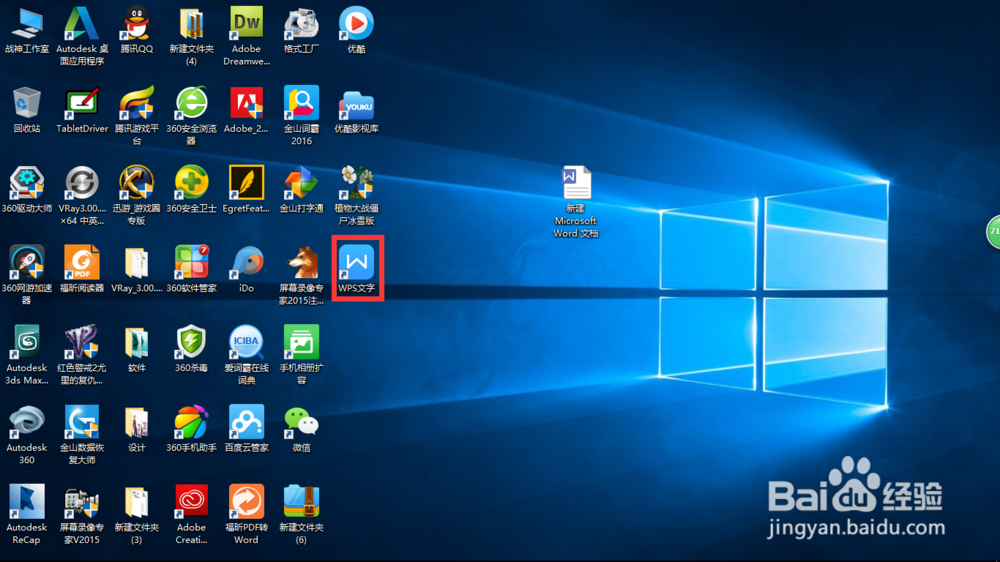Open 爱词霸在线词典 ICIBA icon
Viewport: 1000px width, 562px height.
click(246, 343)
